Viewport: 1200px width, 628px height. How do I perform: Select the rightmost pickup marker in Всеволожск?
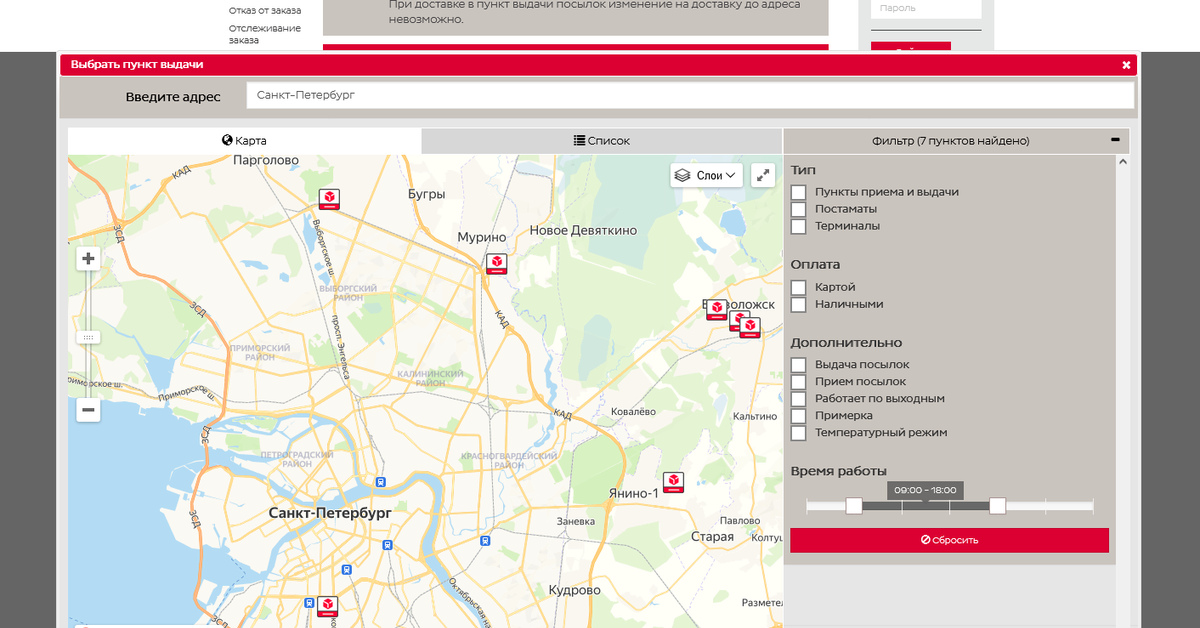coord(750,327)
